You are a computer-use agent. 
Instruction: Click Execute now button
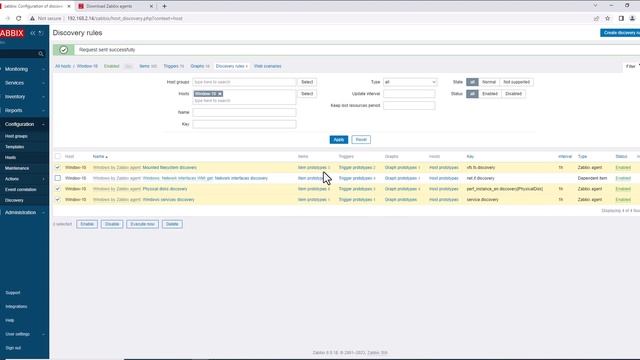pyautogui.click(x=142, y=224)
